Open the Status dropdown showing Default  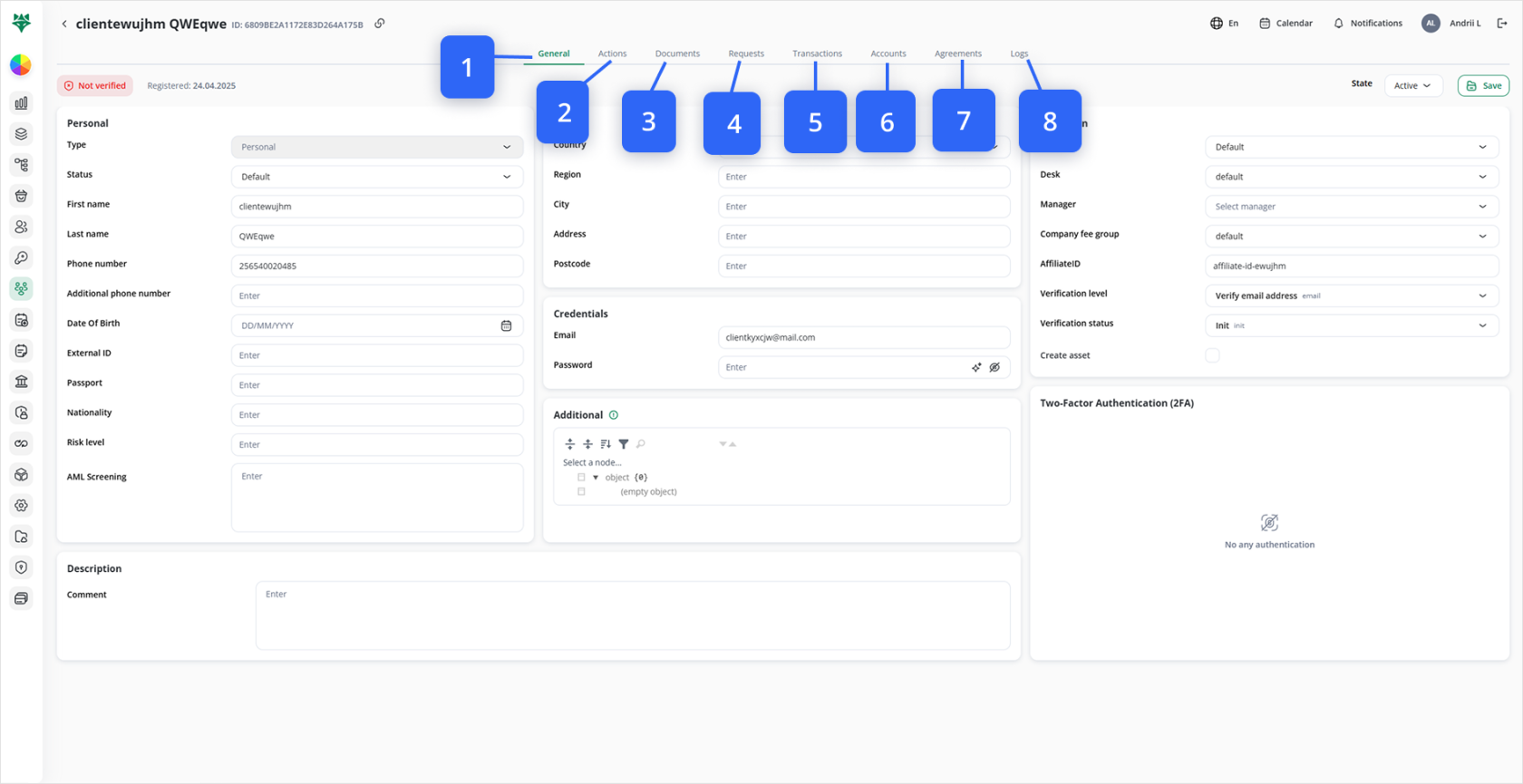[377, 177]
